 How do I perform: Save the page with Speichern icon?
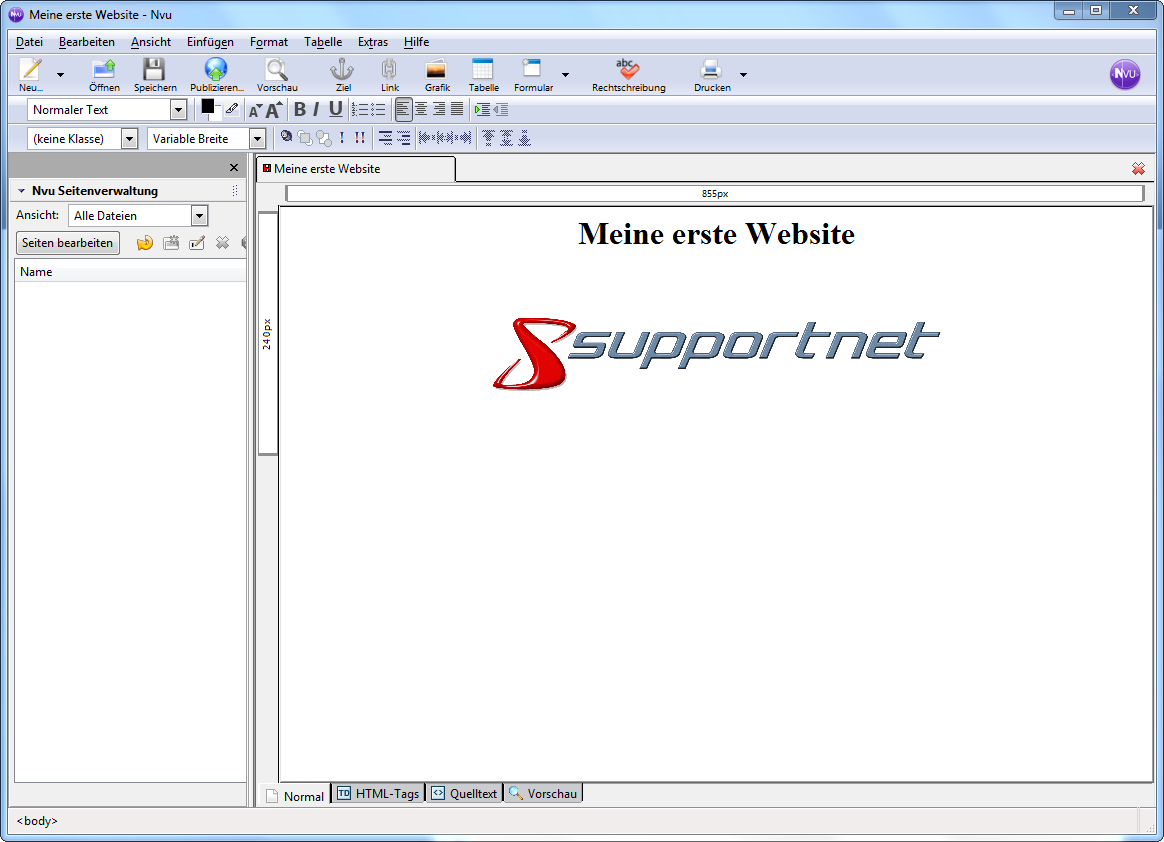[x=154, y=74]
